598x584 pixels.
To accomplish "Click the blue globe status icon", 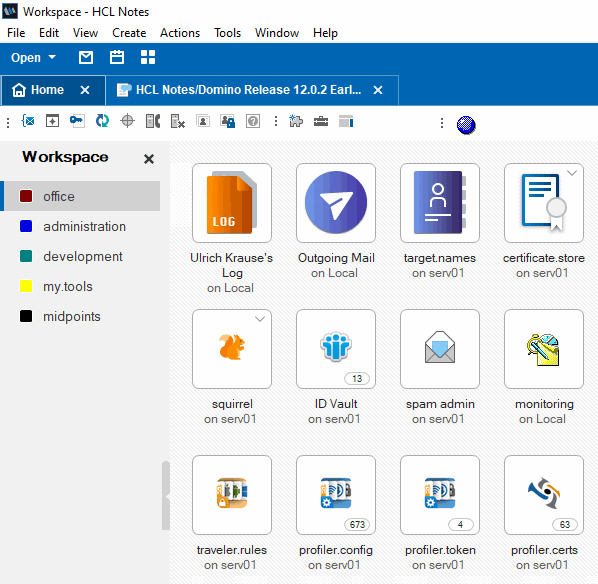I will click(466, 125).
